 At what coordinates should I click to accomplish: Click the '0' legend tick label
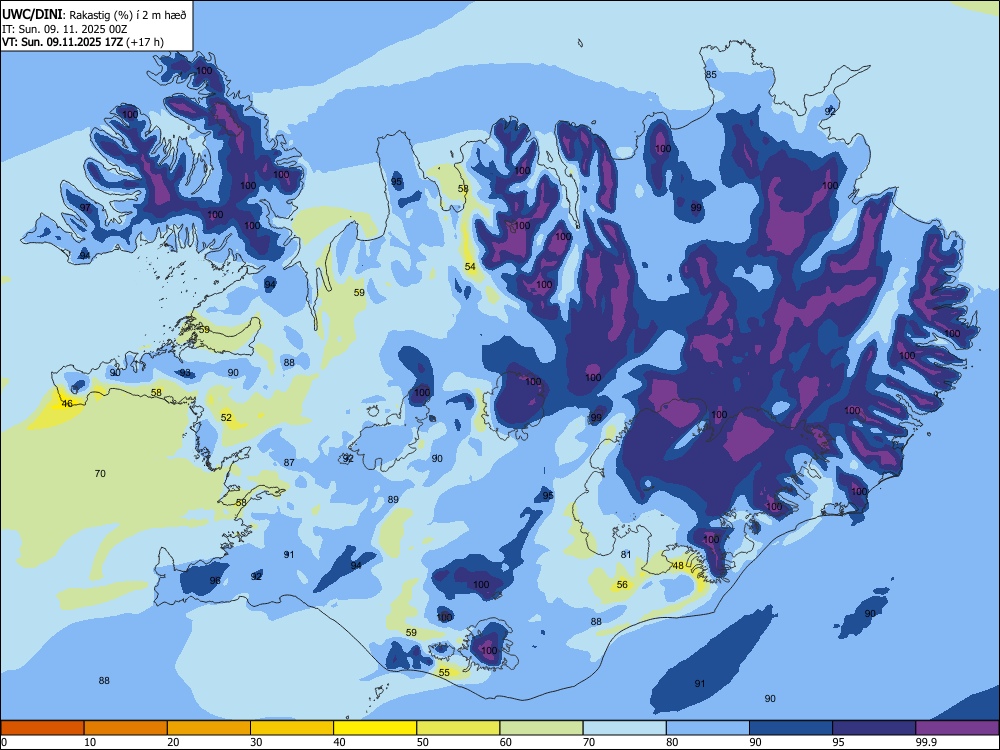(x=4, y=742)
